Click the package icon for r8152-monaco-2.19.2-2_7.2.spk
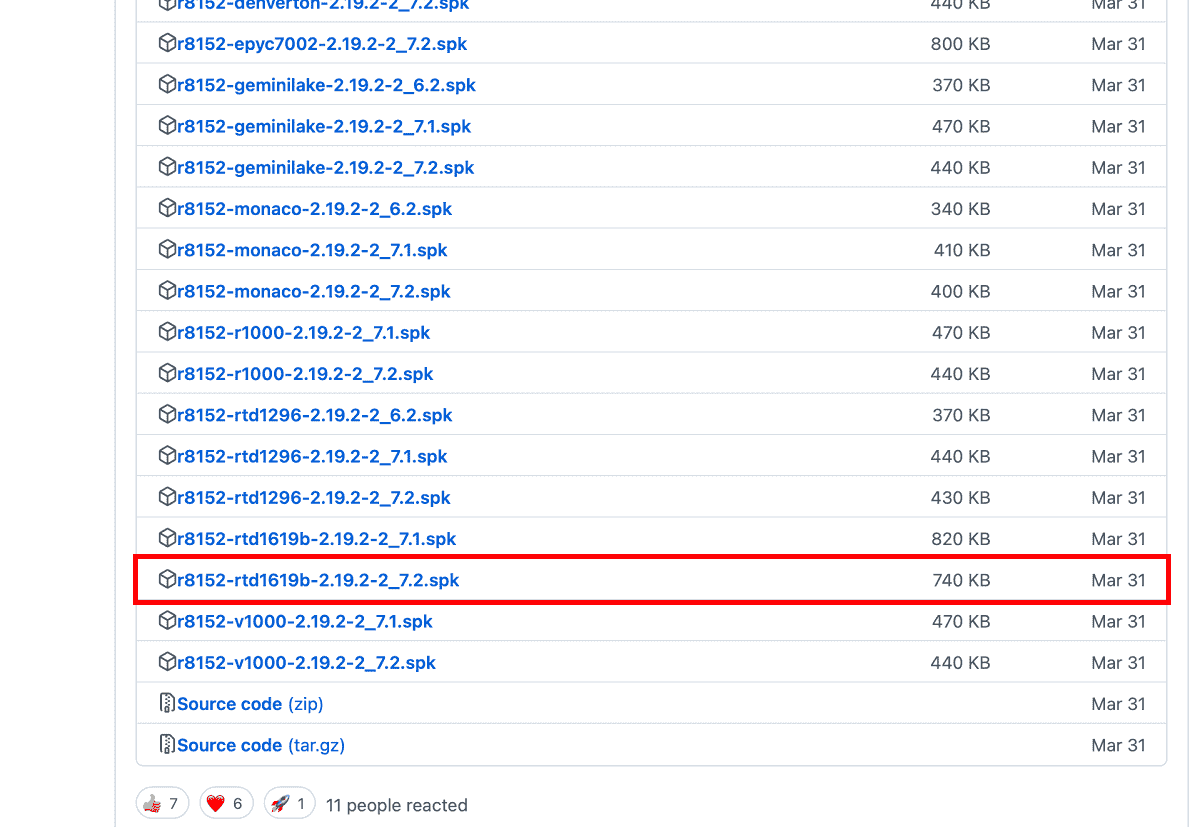The width and height of the screenshot is (1200, 827). [167, 291]
